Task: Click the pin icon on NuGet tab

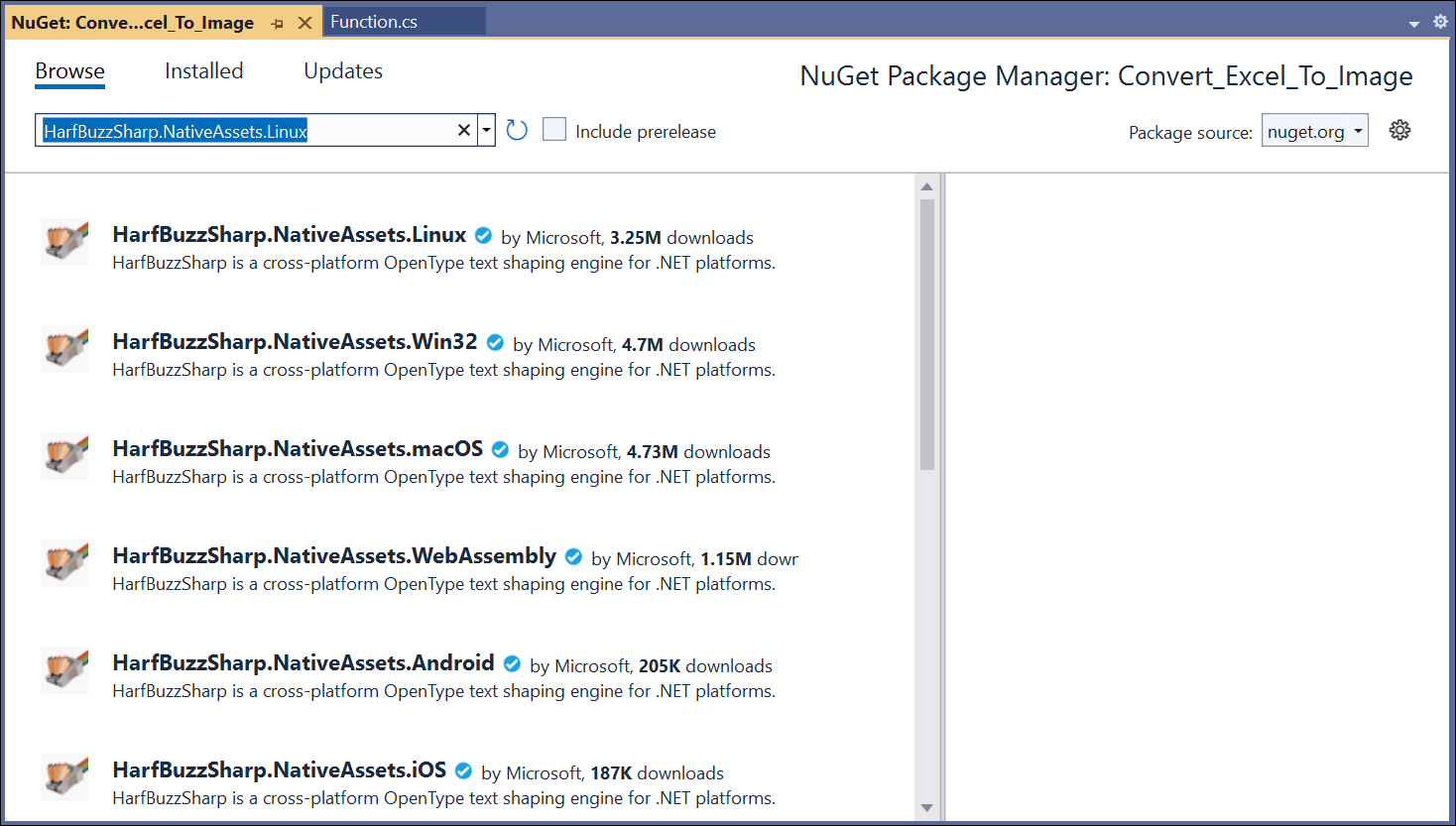Action: coord(277,23)
